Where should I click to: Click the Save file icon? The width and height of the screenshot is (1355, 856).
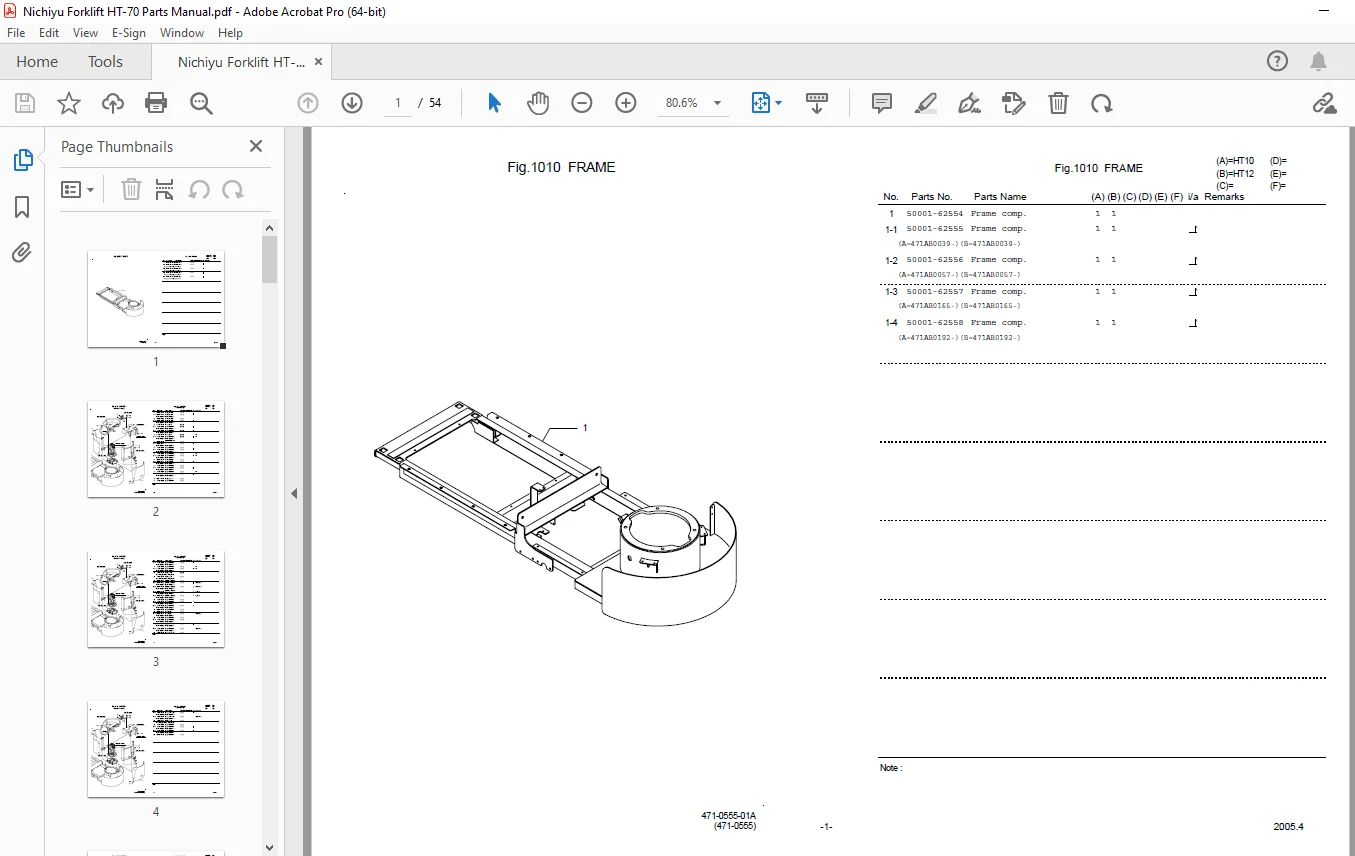pos(25,103)
